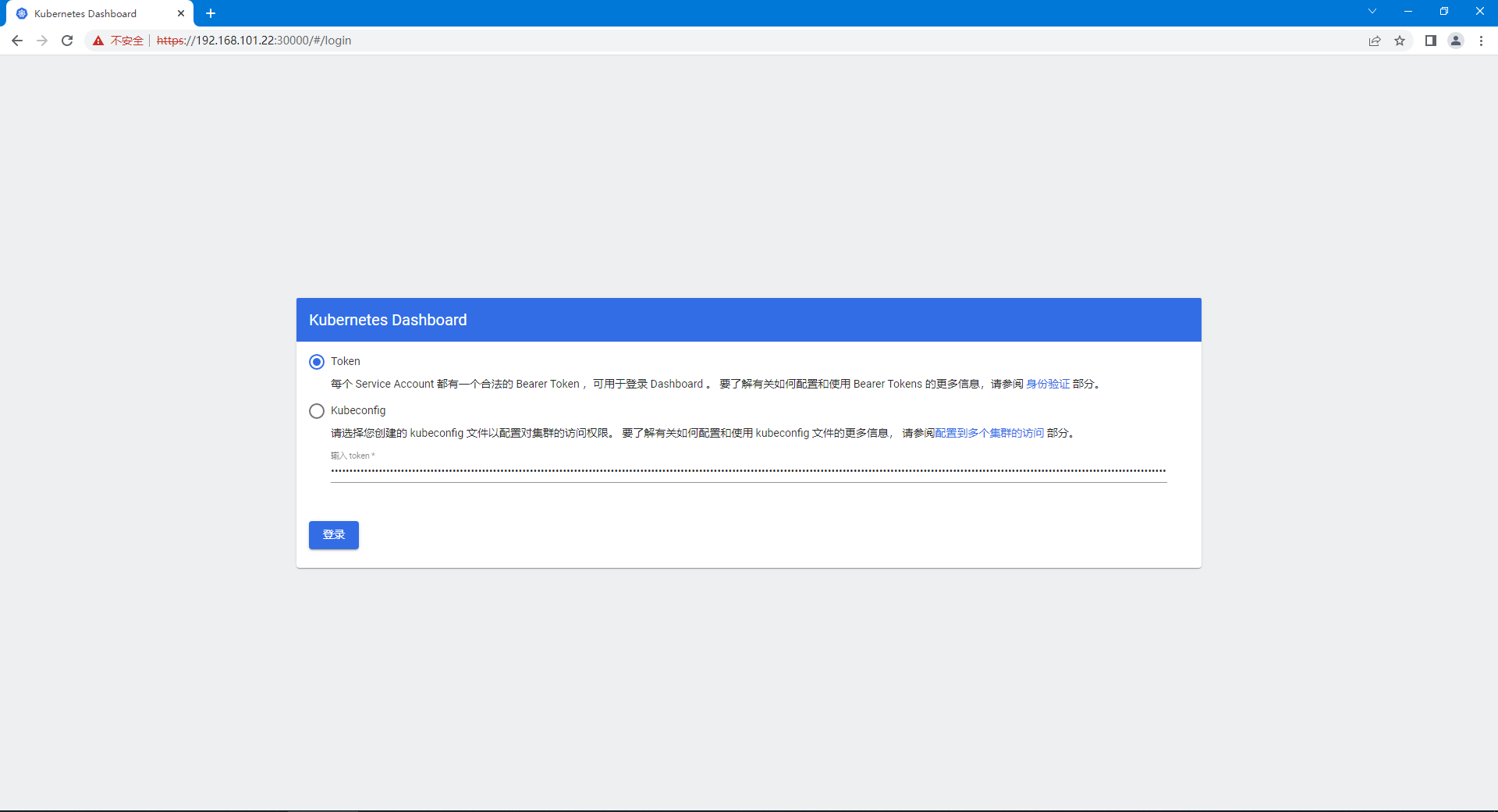Image resolution: width=1498 pixels, height=812 pixels.
Task: Open the 配置到多个集群的访问 link
Action: click(989, 433)
